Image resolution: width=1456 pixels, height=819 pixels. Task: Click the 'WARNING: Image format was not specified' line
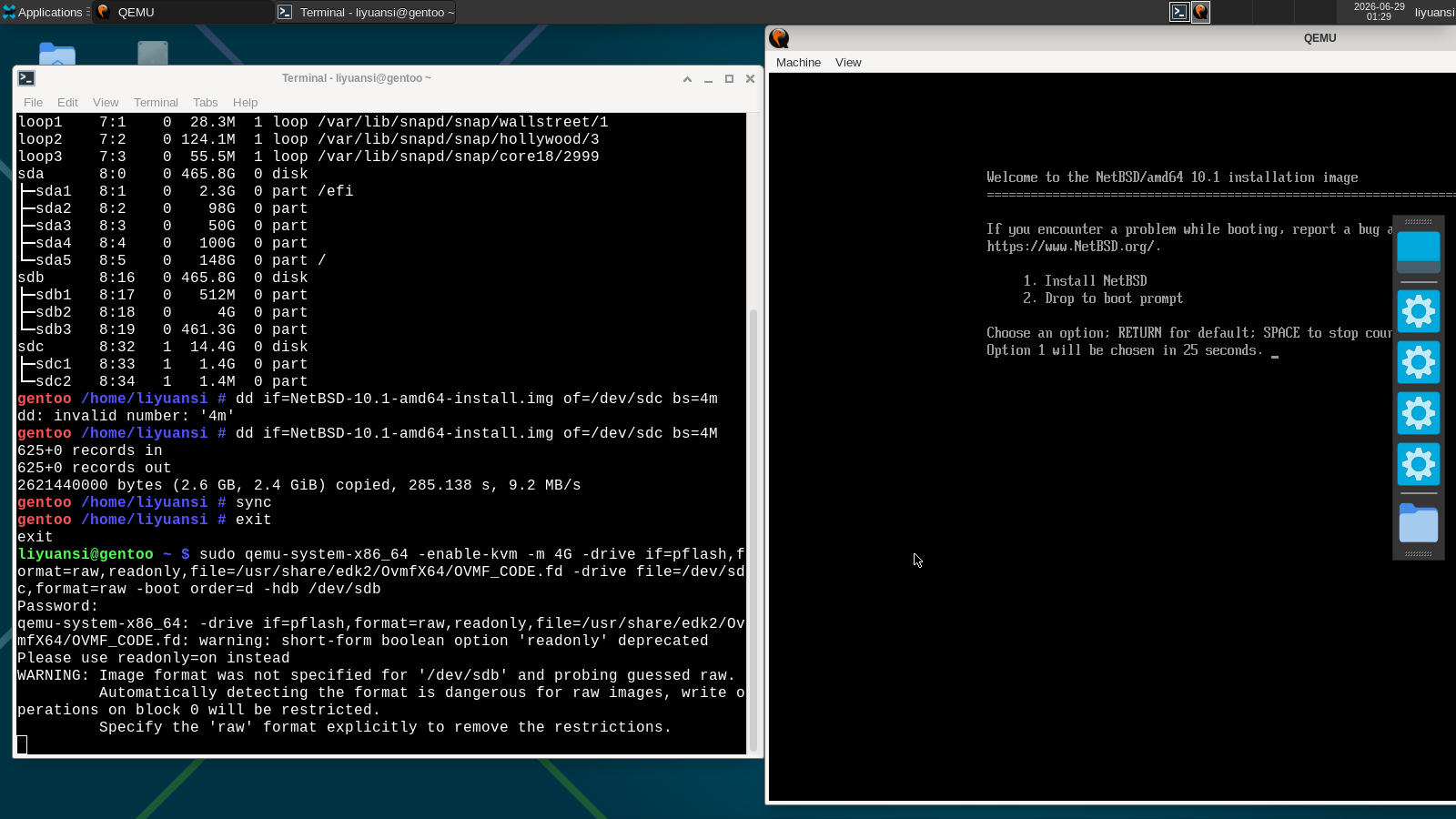pos(376,675)
